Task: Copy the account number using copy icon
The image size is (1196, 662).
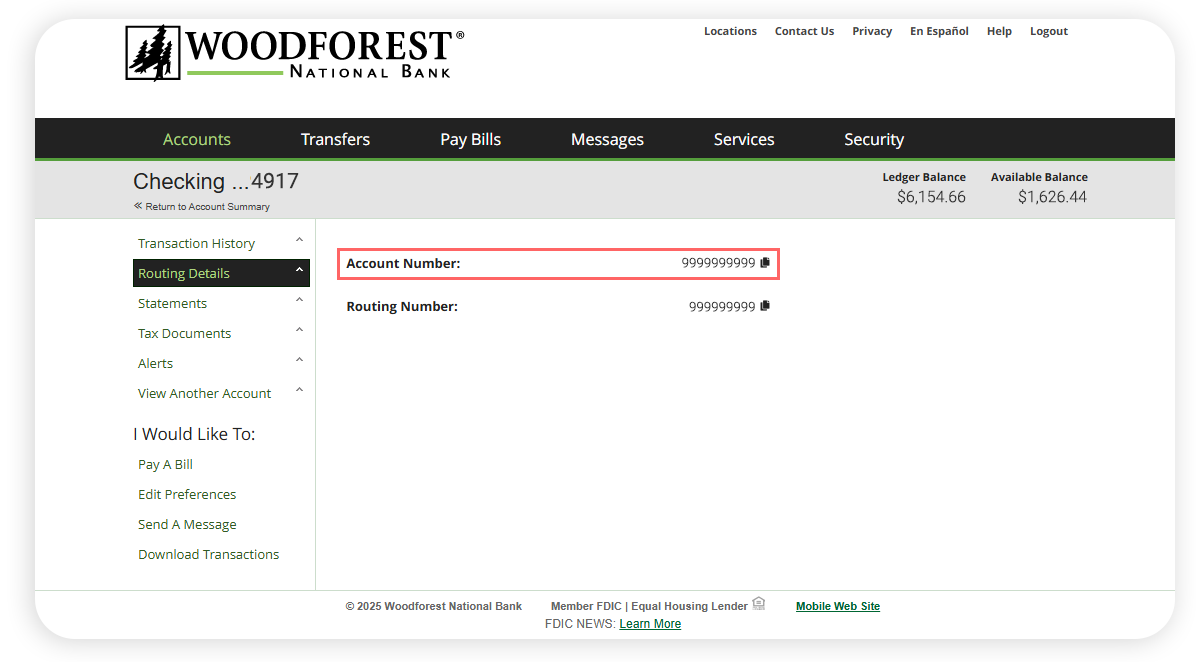Action: [765, 263]
